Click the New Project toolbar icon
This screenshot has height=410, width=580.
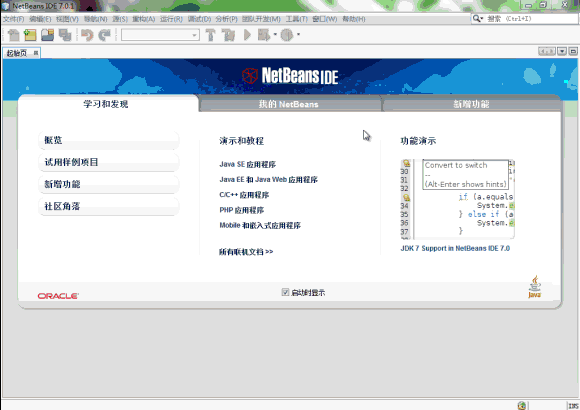tap(30, 35)
